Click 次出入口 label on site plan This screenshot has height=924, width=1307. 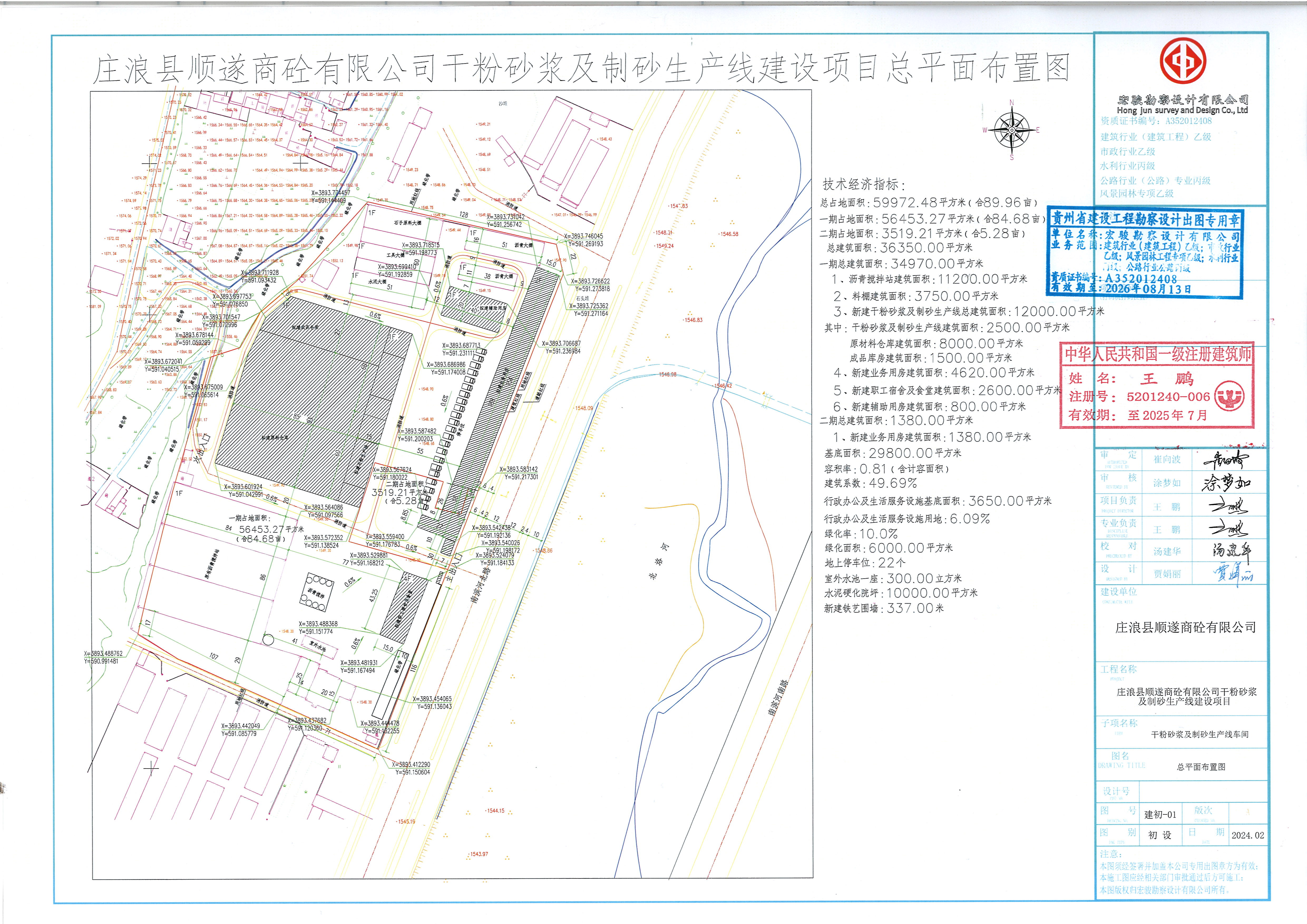tap(202, 449)
